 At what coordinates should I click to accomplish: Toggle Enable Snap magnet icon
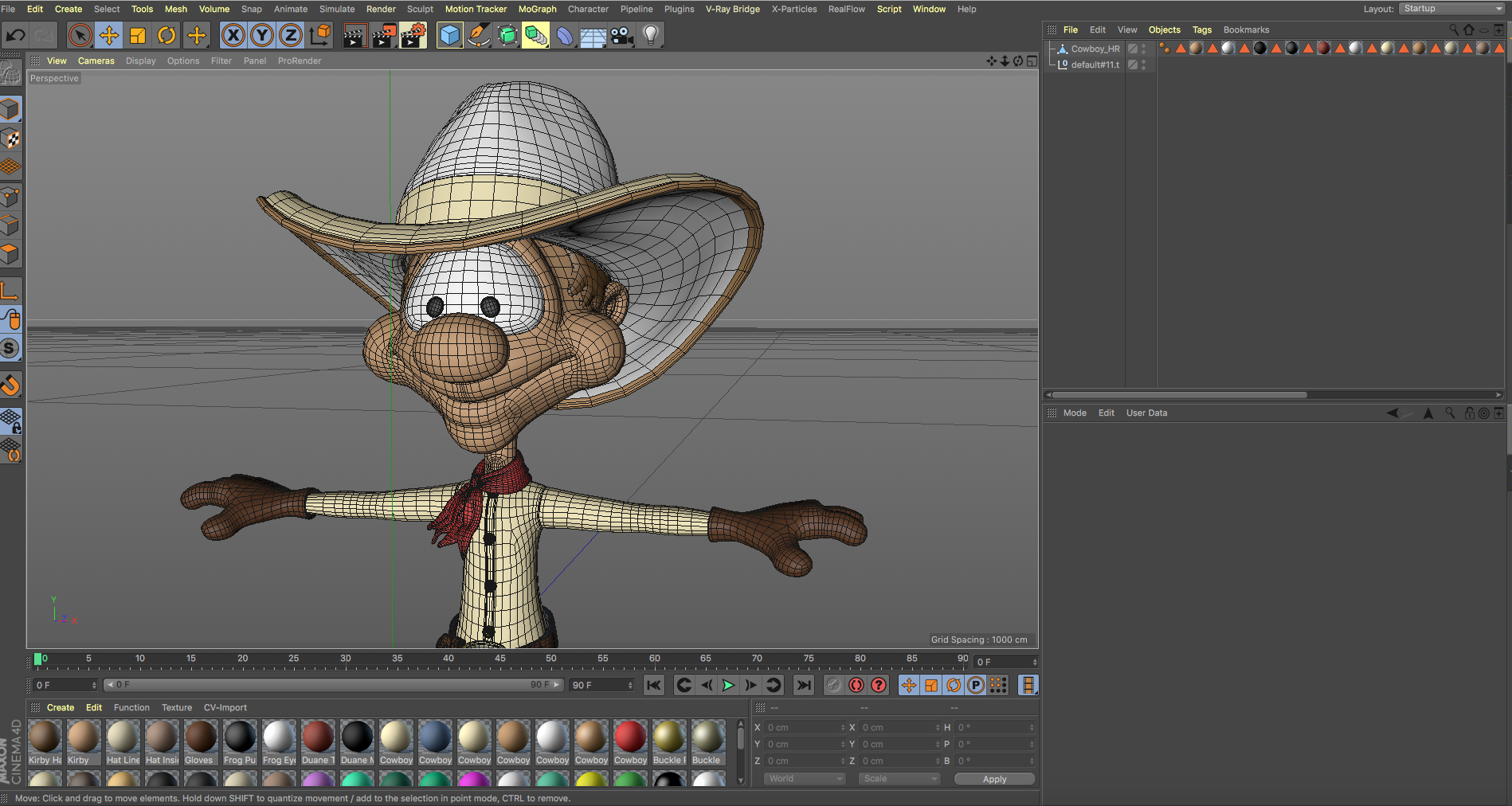(10, 385)
